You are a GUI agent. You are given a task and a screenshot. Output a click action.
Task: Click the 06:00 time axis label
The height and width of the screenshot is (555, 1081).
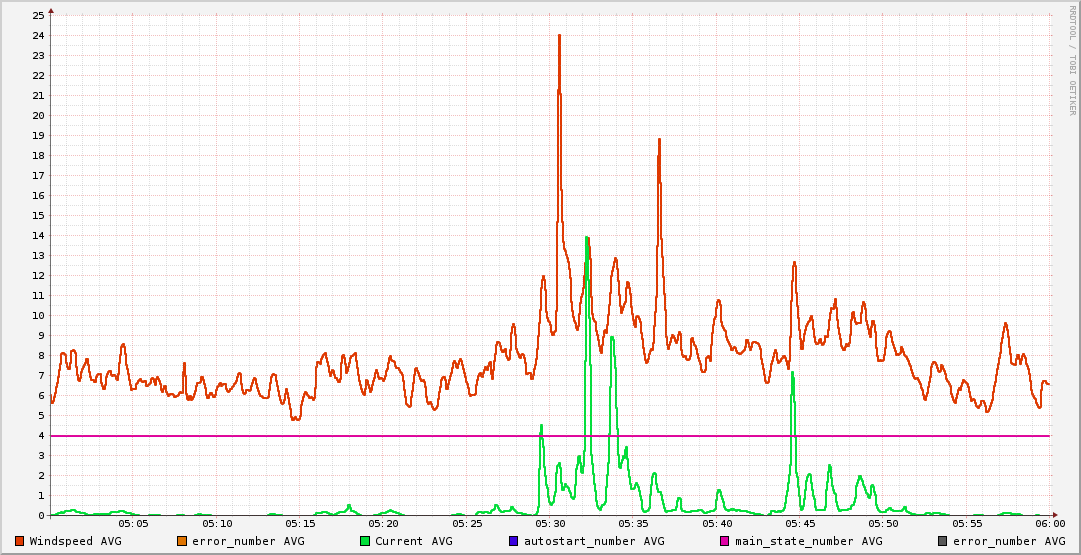point(1049,523)
